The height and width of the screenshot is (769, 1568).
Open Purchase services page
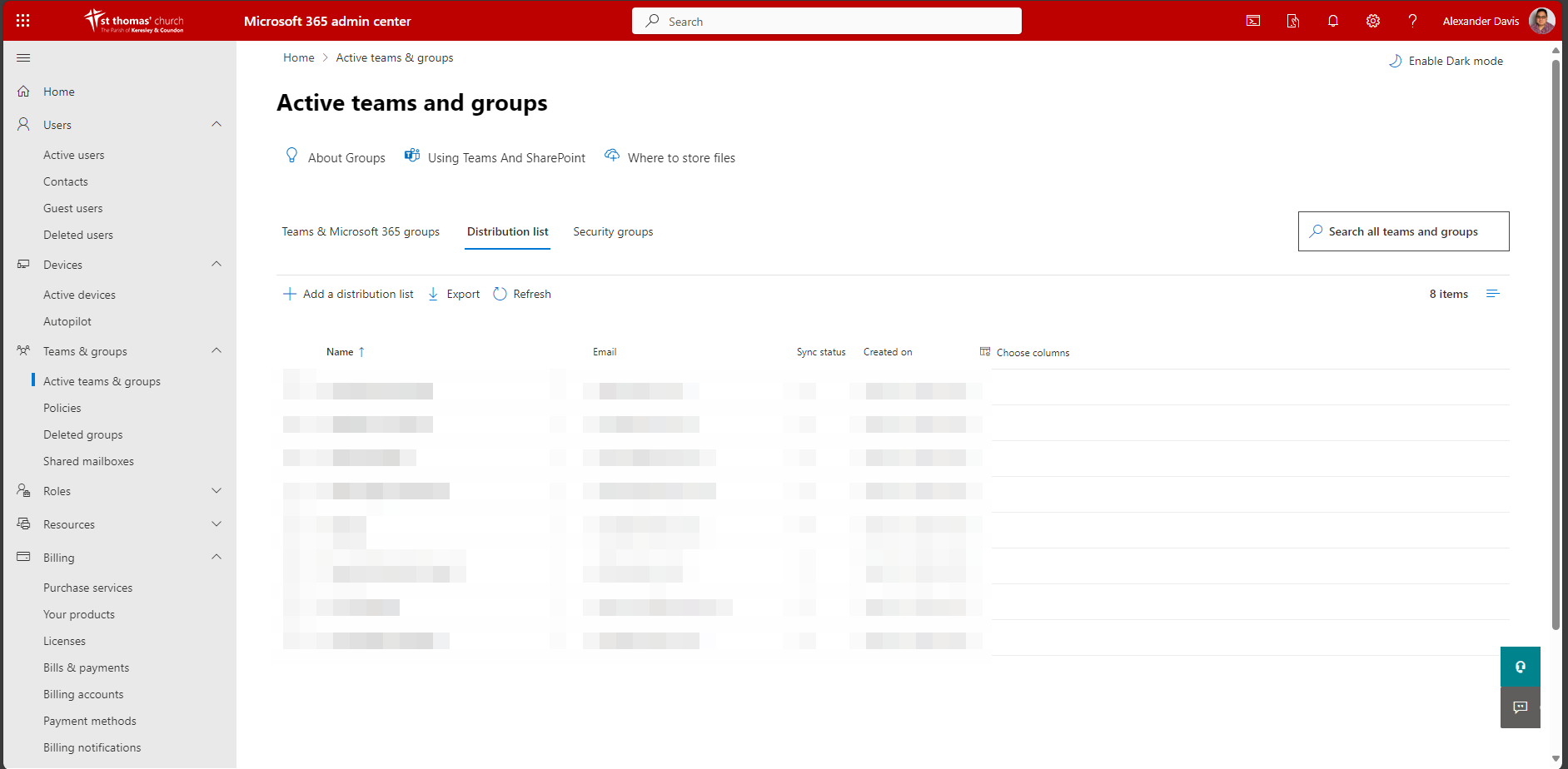tap(88, 588)
